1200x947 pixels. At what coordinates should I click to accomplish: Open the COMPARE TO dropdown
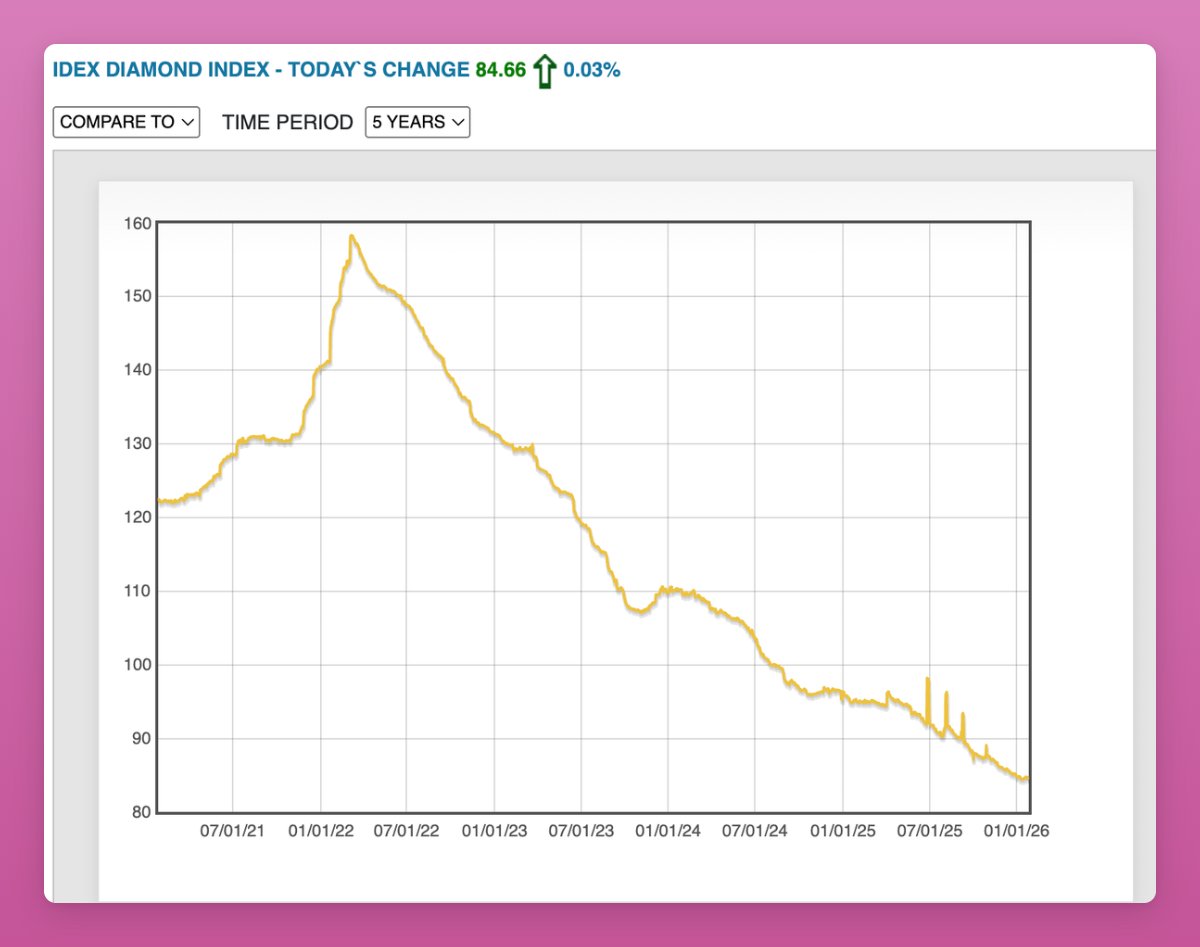(x=126, y=122)
